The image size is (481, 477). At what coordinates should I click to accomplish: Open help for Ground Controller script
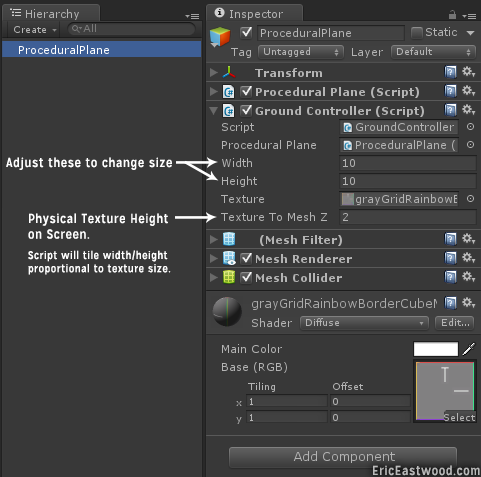(450, 110)
